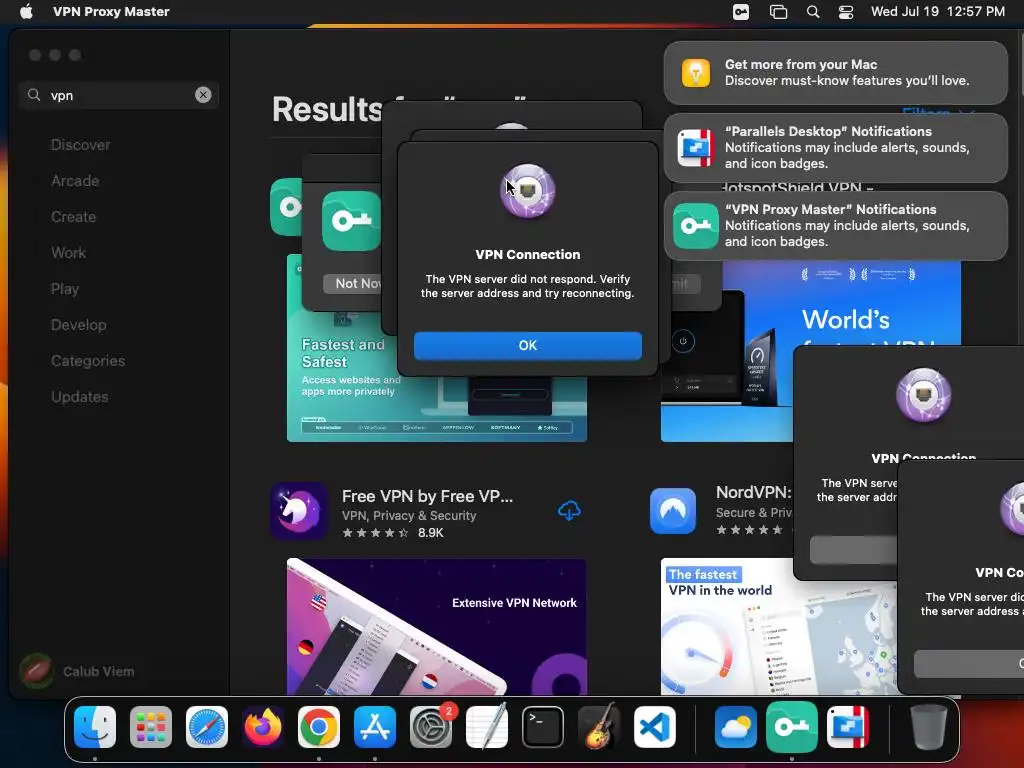
Task: Click the Not Now button
Action: pos(353,283)
